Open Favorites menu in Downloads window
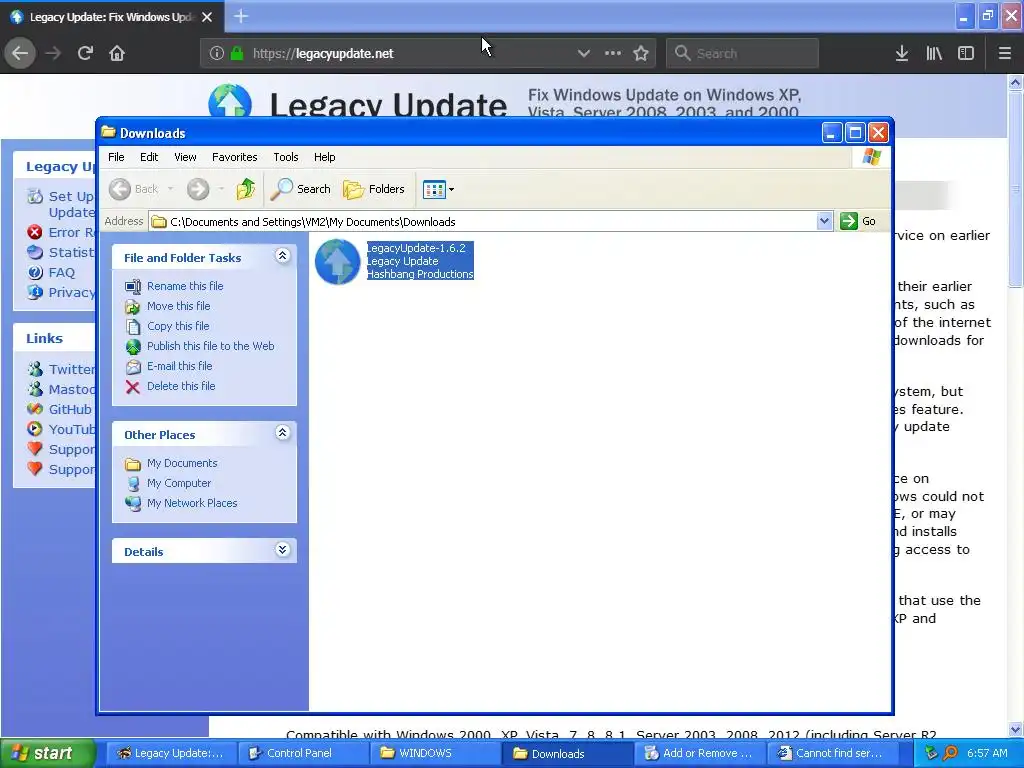 point(234,157)
